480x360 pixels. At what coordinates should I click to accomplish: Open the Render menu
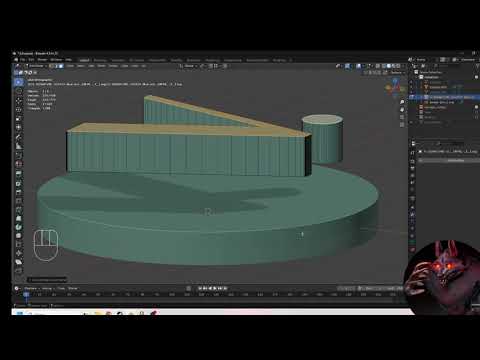(42, 60)
